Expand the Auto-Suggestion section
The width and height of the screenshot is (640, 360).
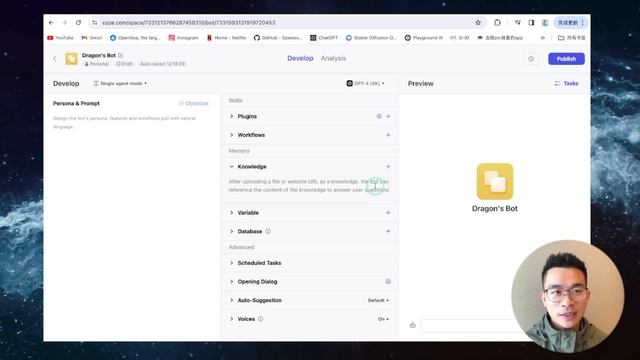(x=231, y=300)
